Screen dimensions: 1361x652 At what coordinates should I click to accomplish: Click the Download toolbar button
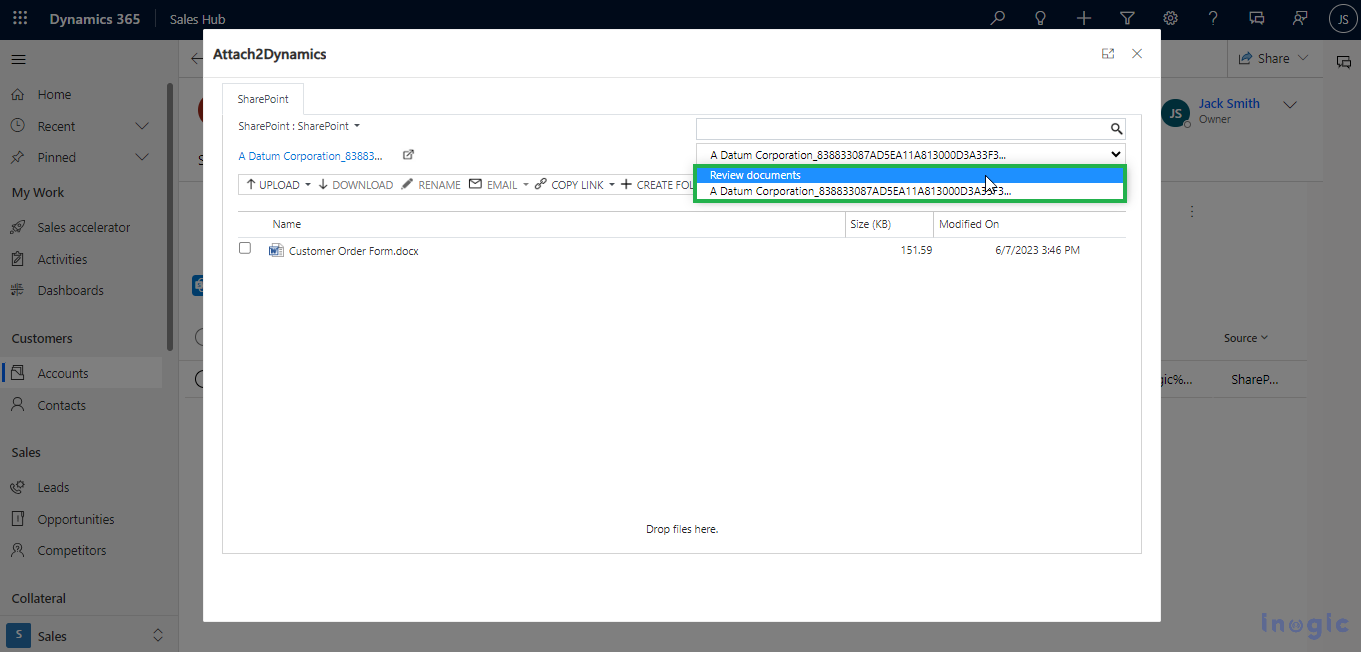pos(355,185)
